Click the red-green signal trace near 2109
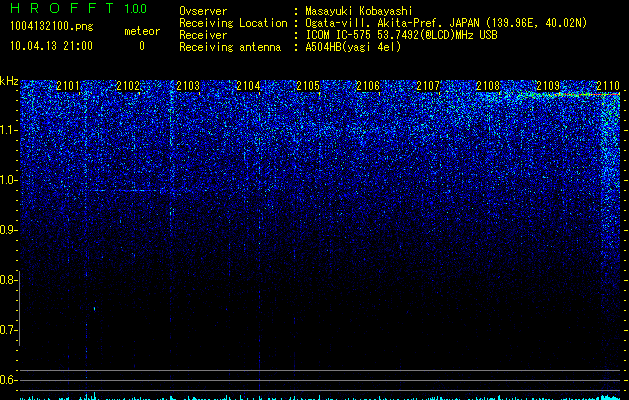 [570, 95]
